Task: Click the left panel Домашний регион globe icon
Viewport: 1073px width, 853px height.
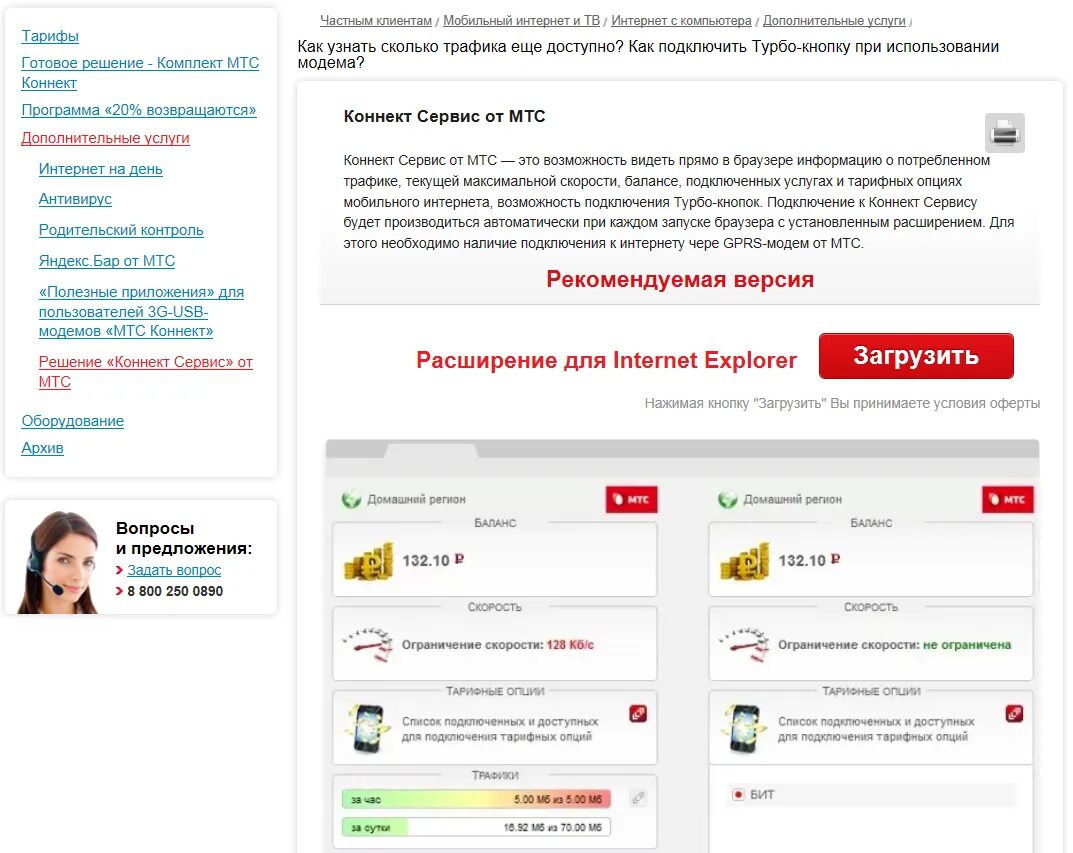Action: tap(352, 499)
